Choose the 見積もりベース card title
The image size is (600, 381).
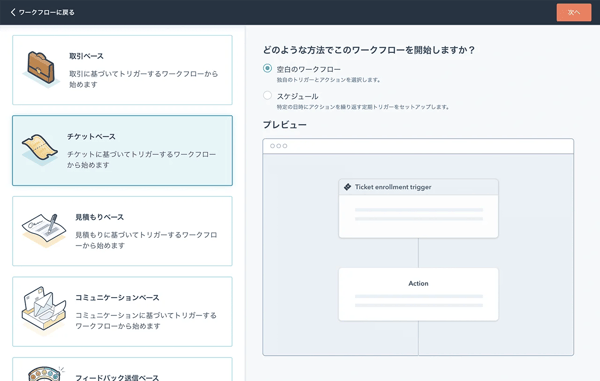99,217
